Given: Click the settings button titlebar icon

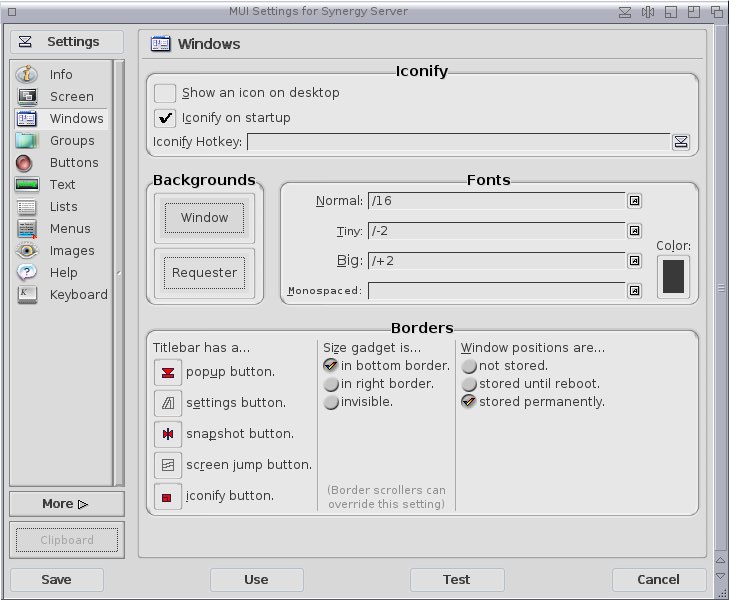Looking at the screenshot, I should (167, 404).
